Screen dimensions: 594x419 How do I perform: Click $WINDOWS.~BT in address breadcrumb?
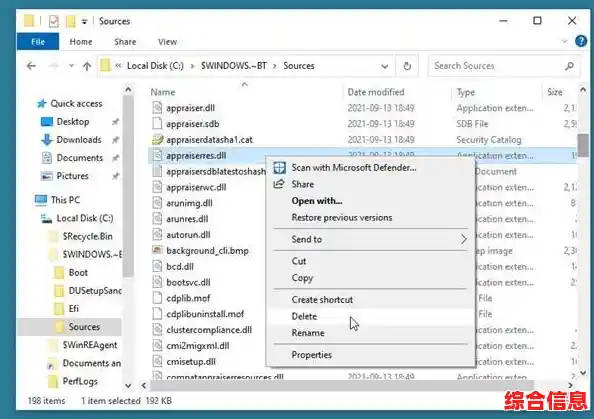[x=234, y=66]
